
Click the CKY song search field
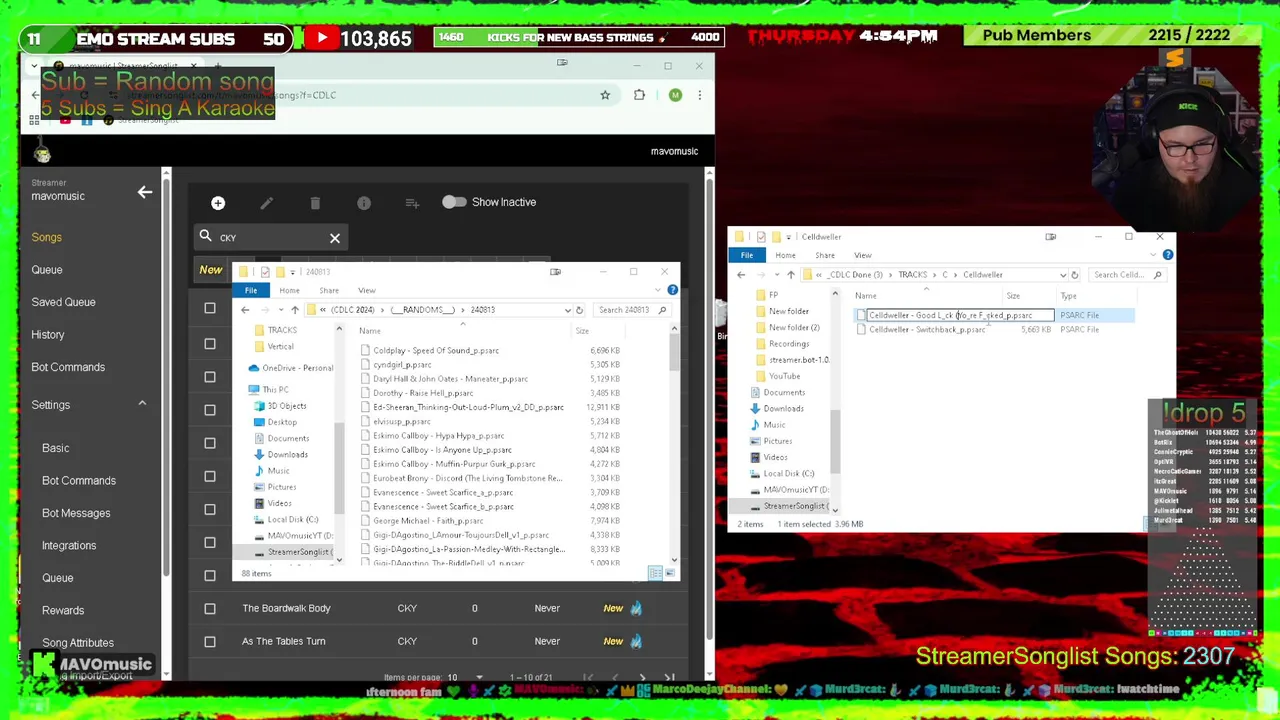(272, 238)
